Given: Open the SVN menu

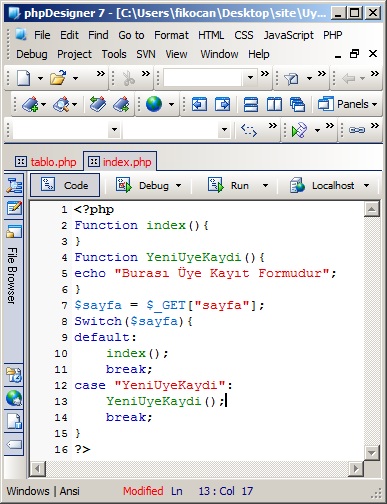Looking at the screenshot, I should point(146,54).
